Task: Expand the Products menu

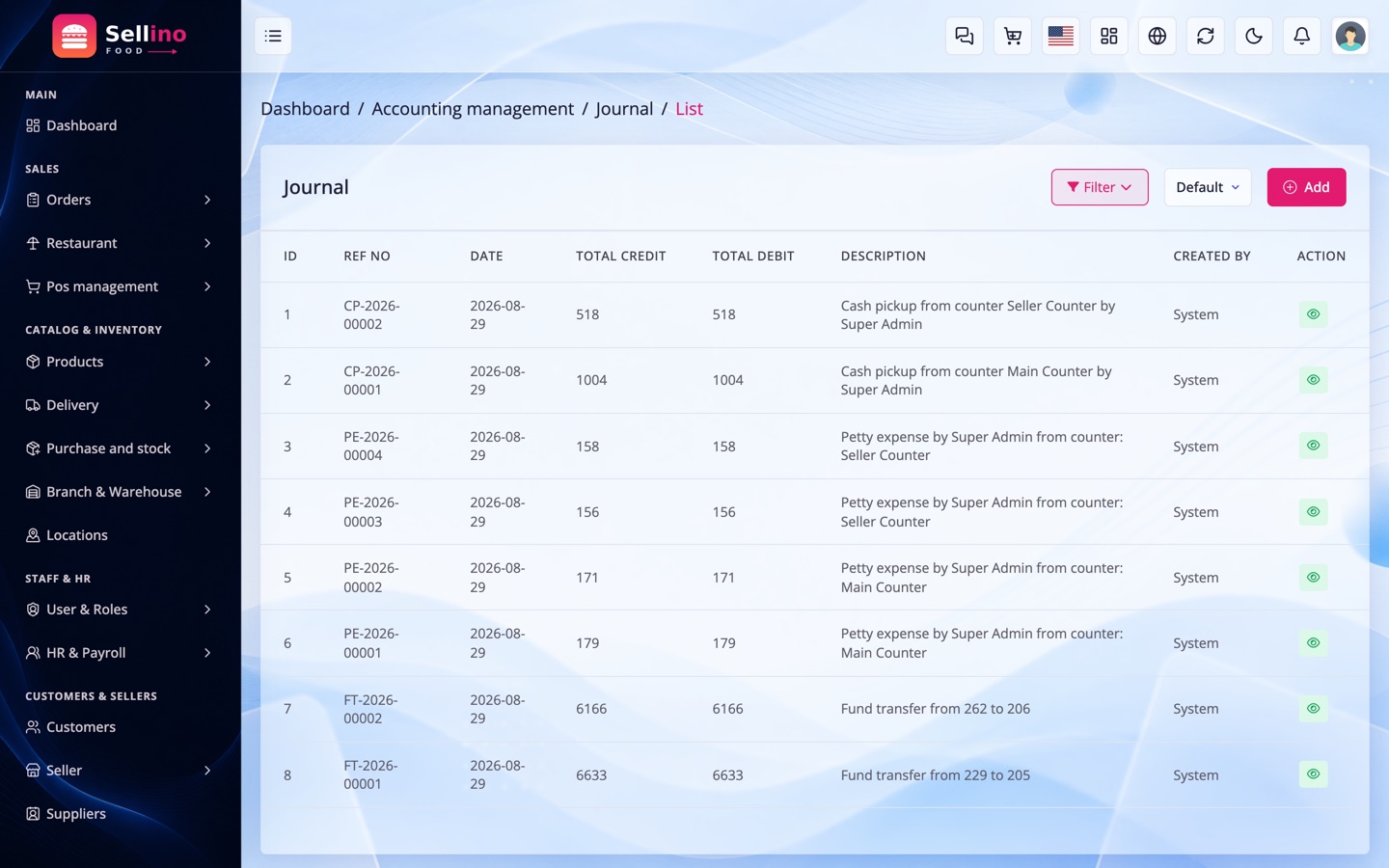Action: point(120,362)
